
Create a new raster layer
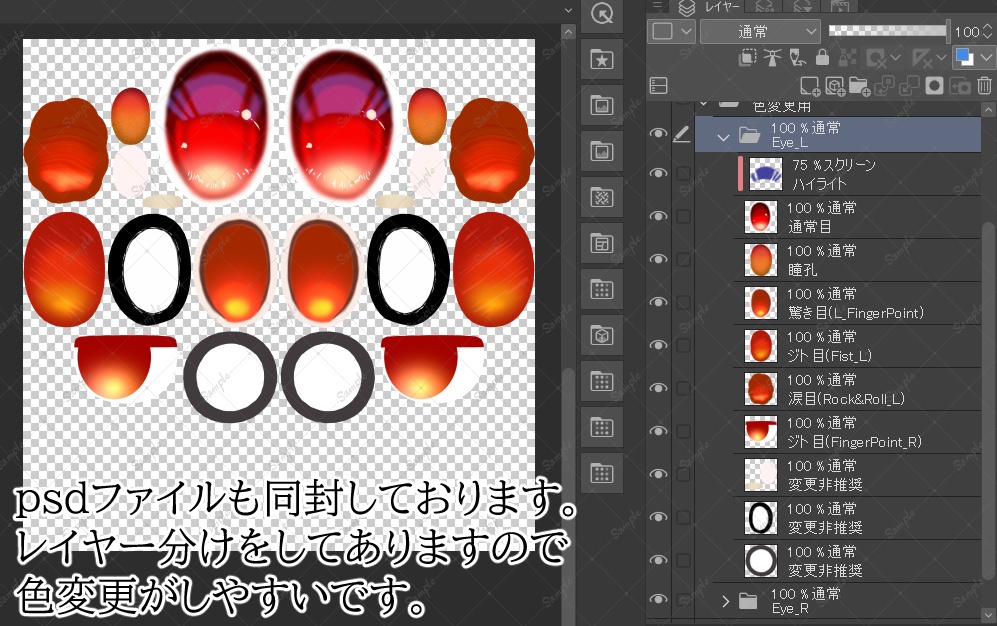pos(808,85)
